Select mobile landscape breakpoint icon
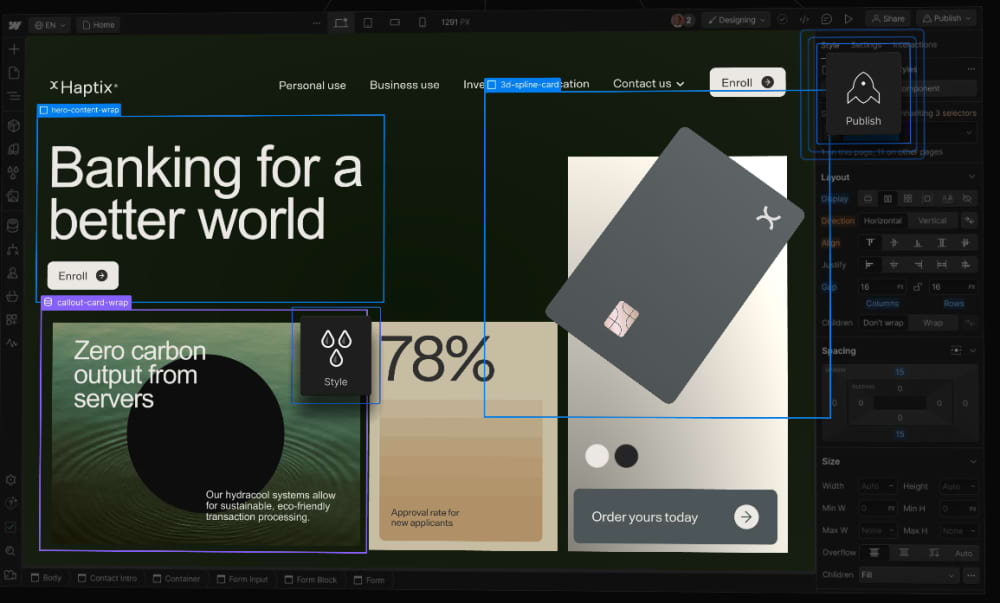 tap(395, 22)
